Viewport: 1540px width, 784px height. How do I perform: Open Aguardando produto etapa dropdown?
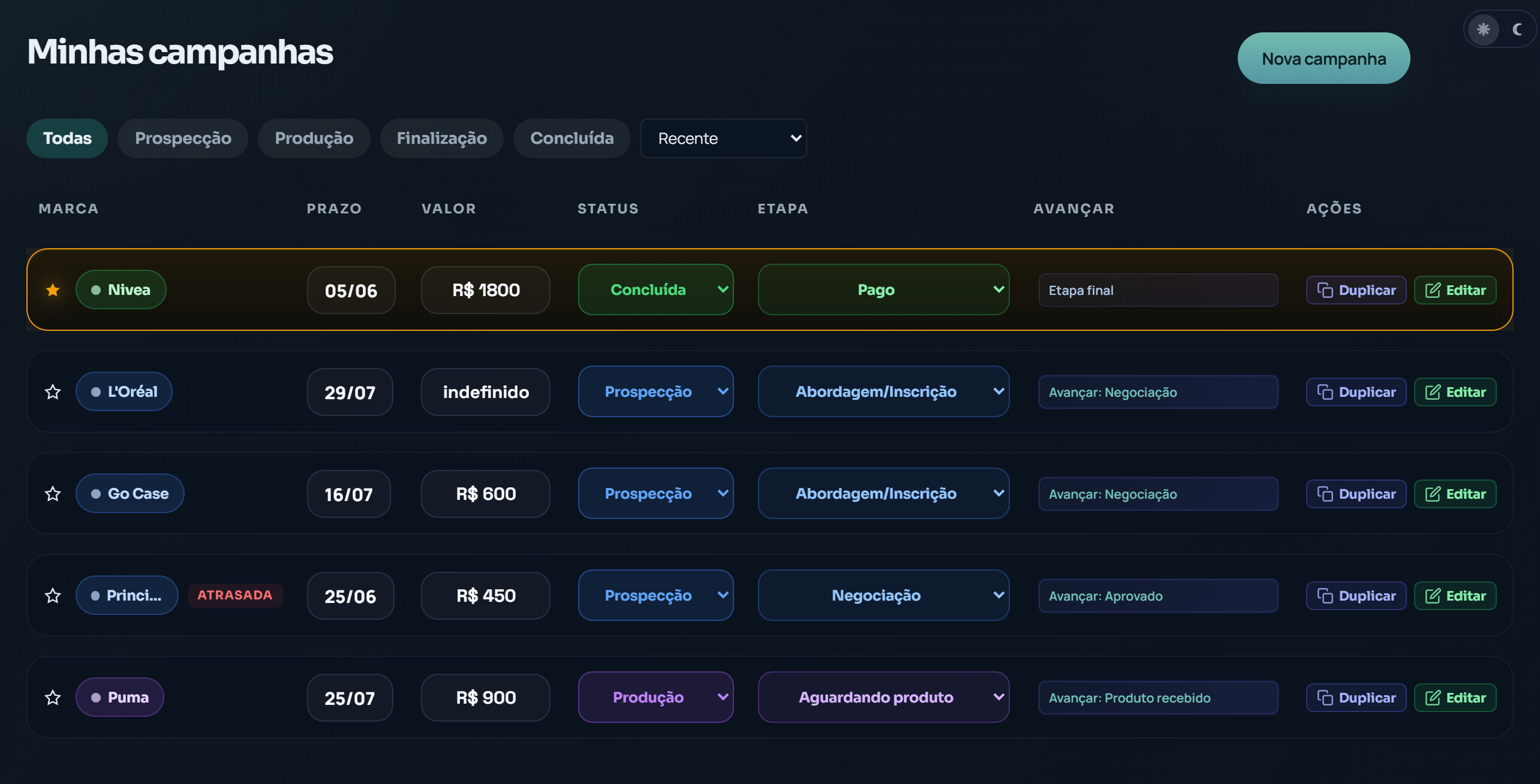click(884, 697)
